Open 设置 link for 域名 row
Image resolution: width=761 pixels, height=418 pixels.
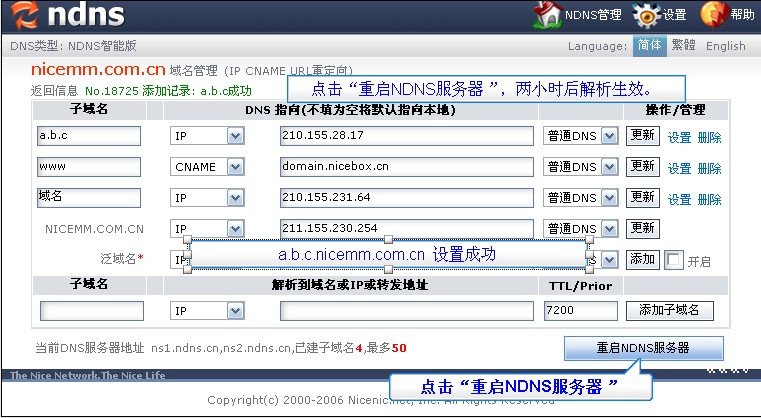tap(679, 199)
